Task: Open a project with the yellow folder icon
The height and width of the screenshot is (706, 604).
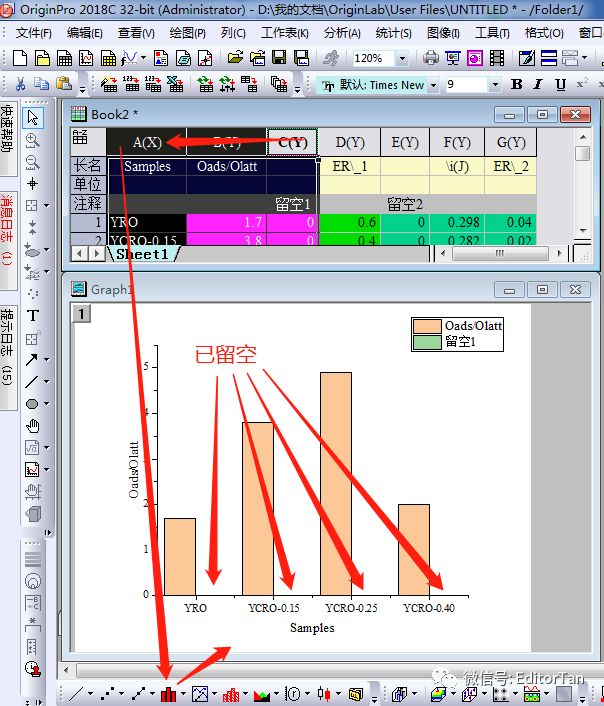Action: pos(235,58)
